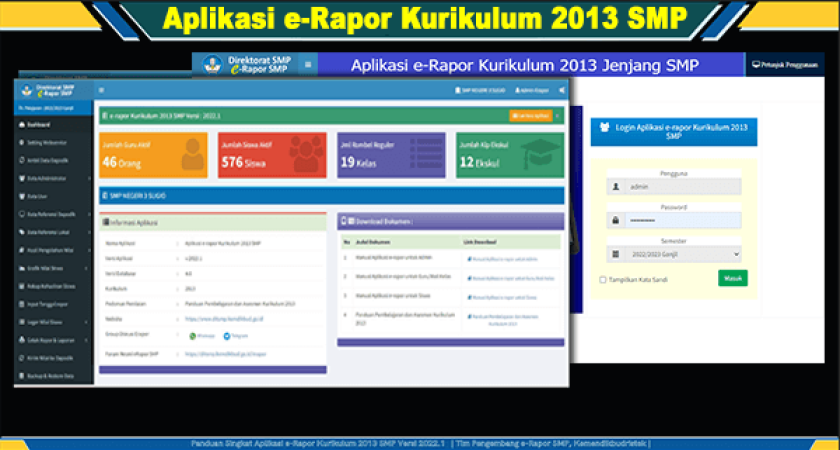
Task: Open Dashboard in the sidebar menu
Action: (40, 125)
